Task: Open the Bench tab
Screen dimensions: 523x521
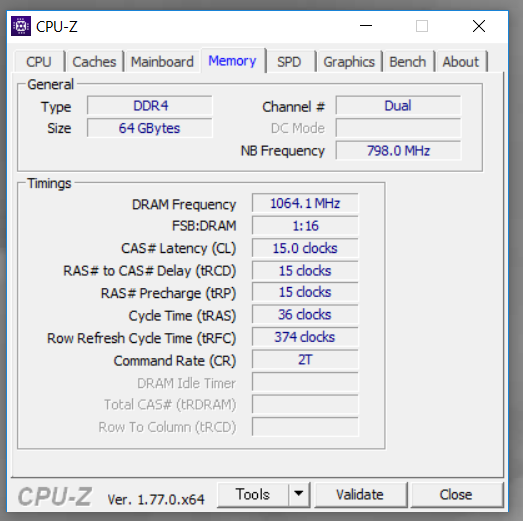Action: 408,62
